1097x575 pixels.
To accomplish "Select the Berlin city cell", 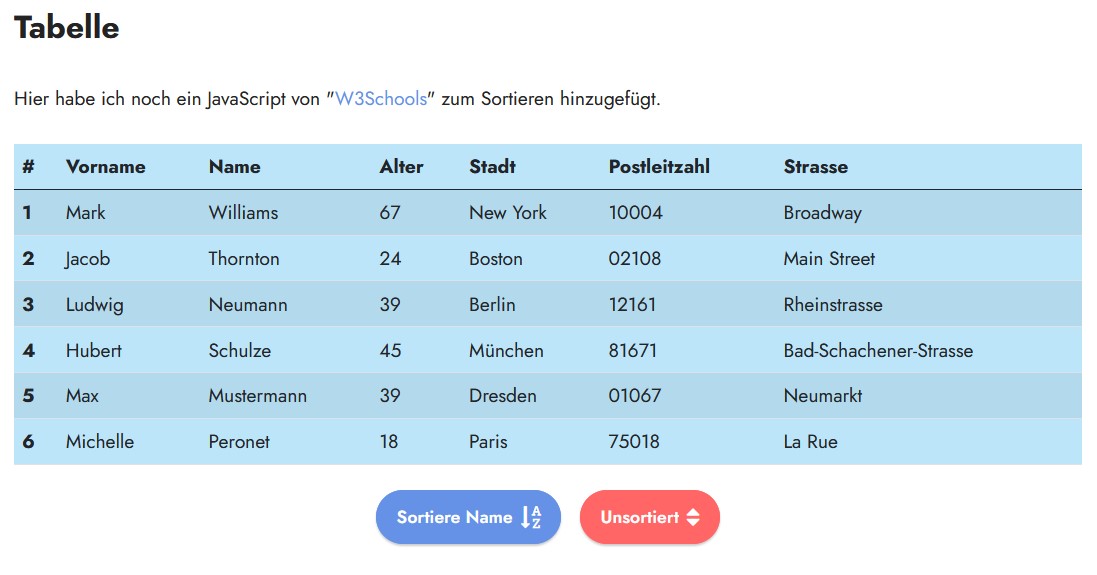I will [492, 305].
